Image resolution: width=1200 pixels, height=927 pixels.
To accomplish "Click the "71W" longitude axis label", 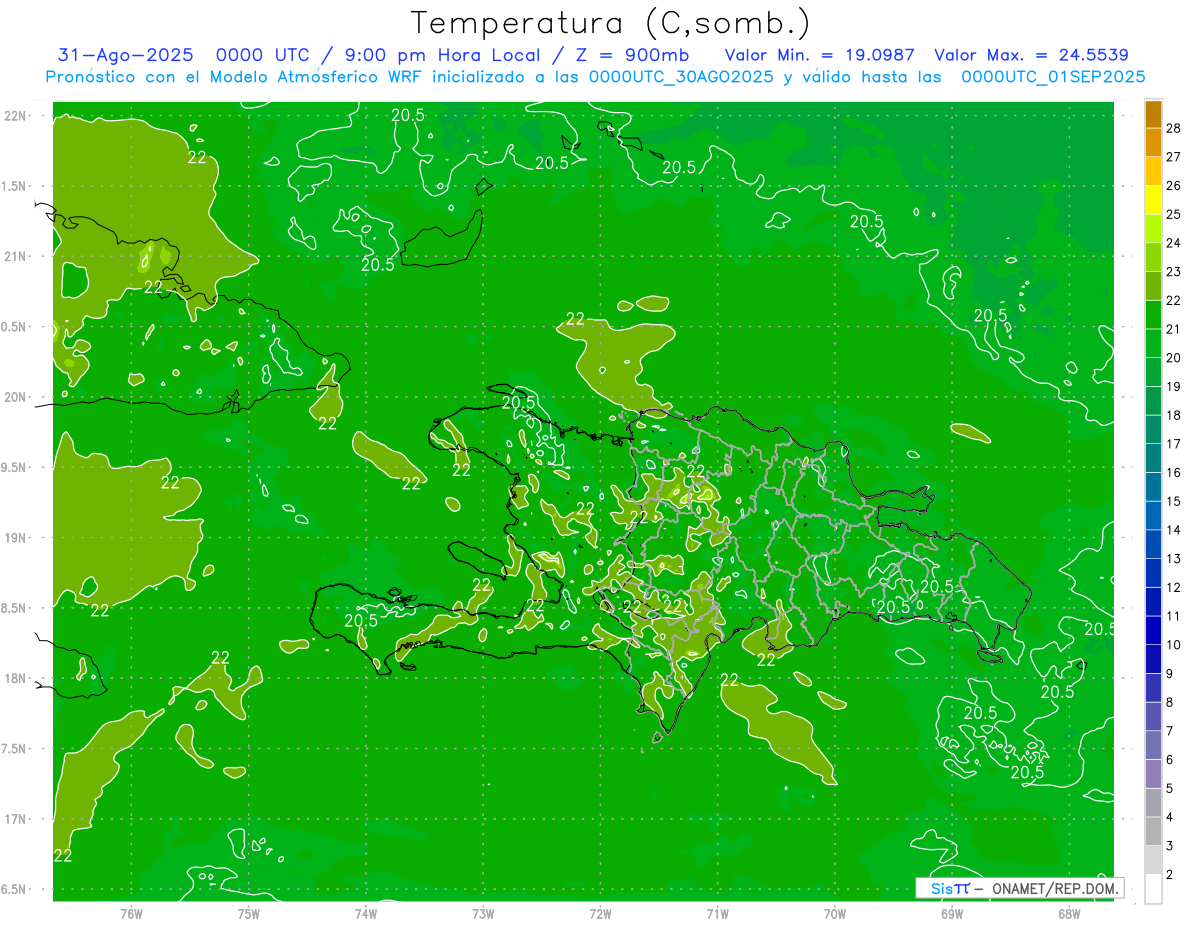I will pos(717,914).
